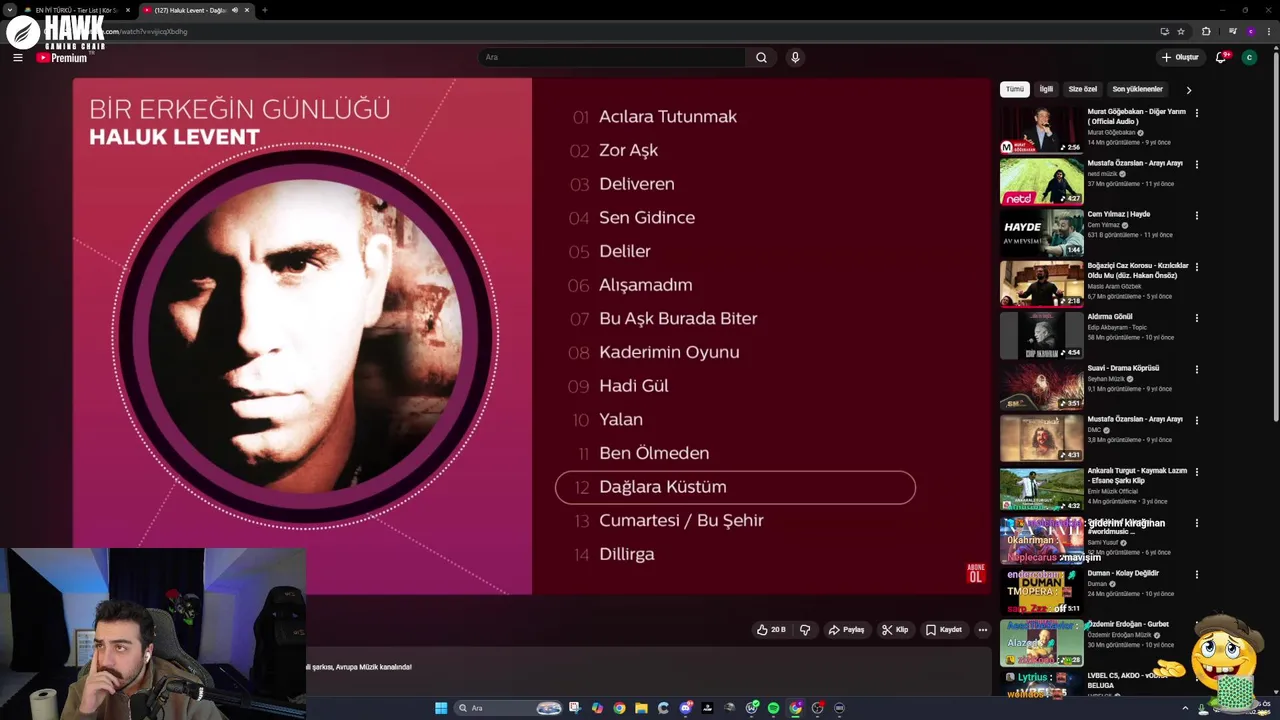The height and width of the screenshot is (720, 1280).
Task: Switch to EN İYİ TÜRKÜ Tier List tab
Action: (x=76, y=10)
